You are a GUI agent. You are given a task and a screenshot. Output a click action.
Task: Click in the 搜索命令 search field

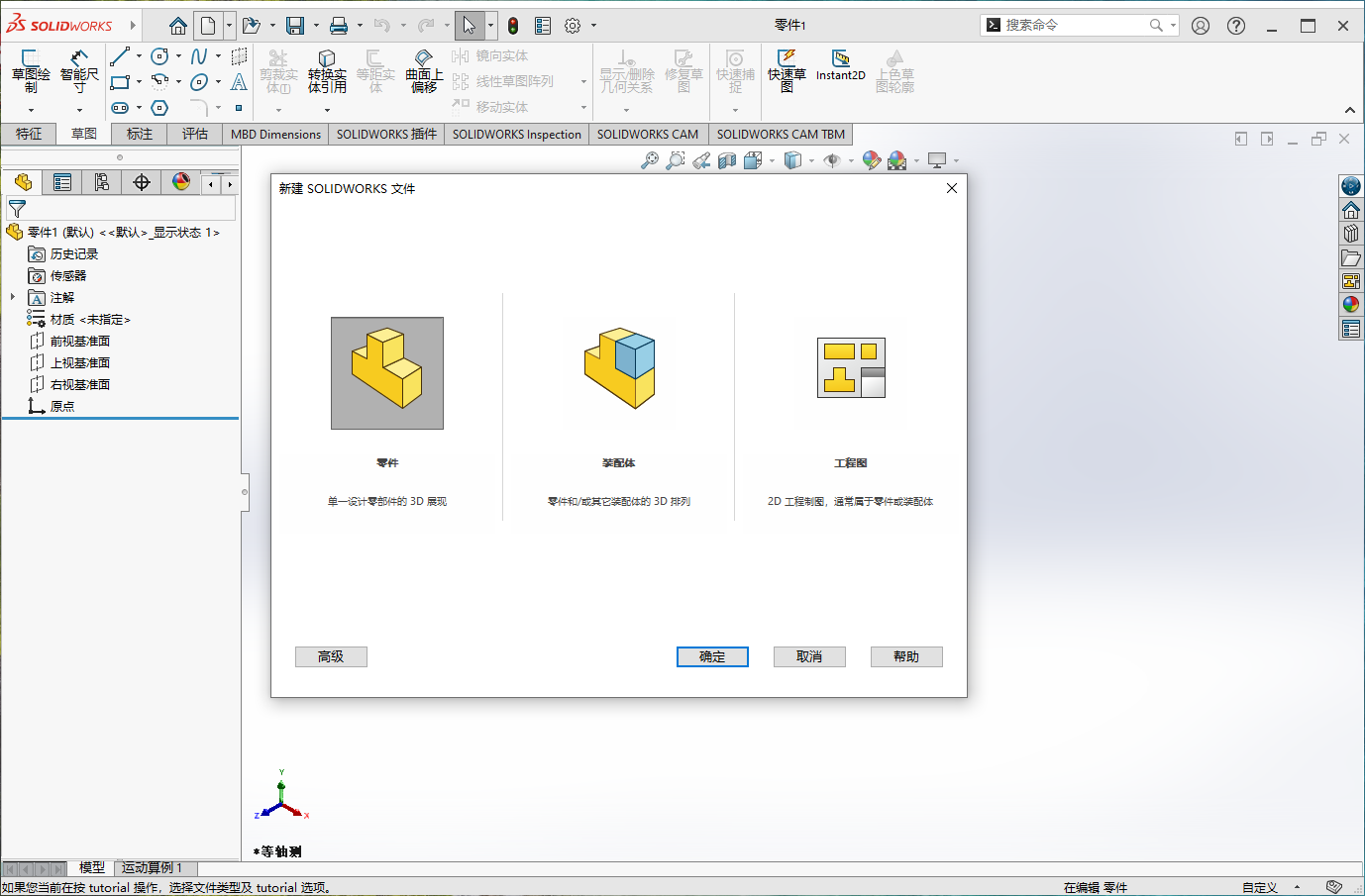click(1075, 25)
